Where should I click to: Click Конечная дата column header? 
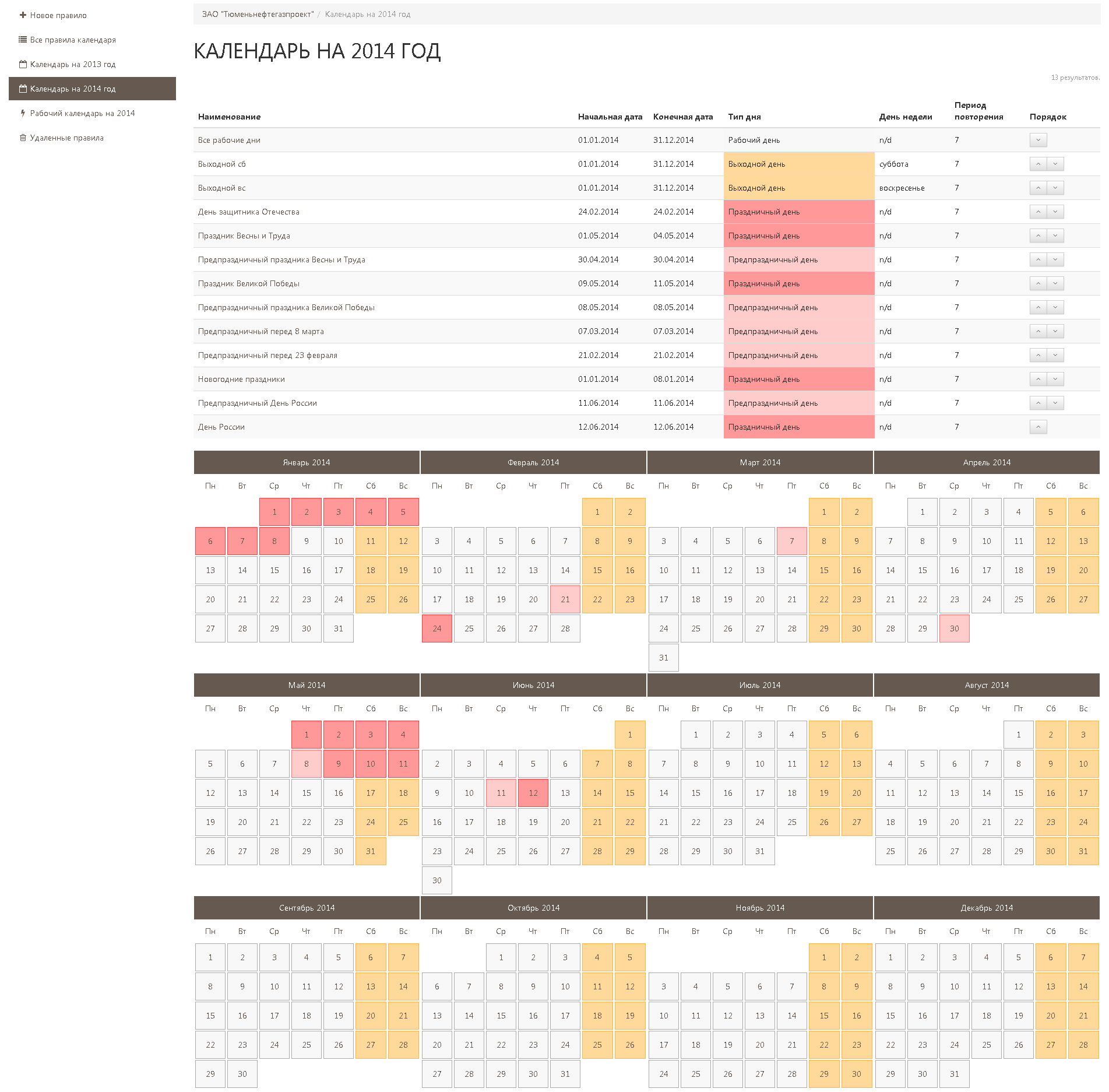(683, 117)
